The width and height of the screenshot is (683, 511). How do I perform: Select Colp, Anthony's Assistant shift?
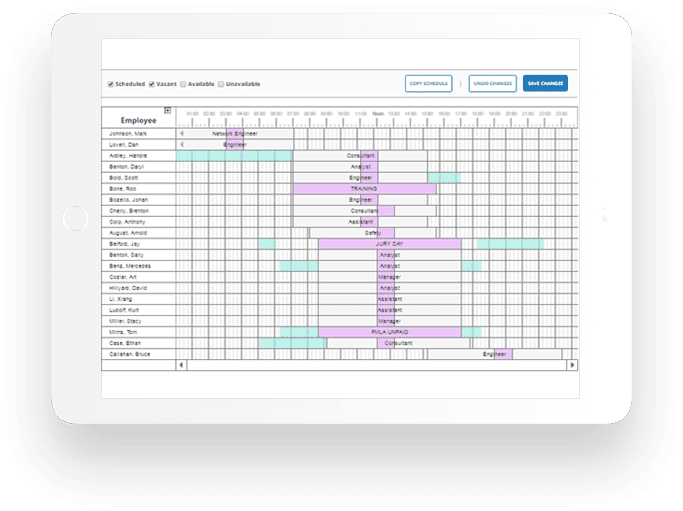[x=360, y=222]
